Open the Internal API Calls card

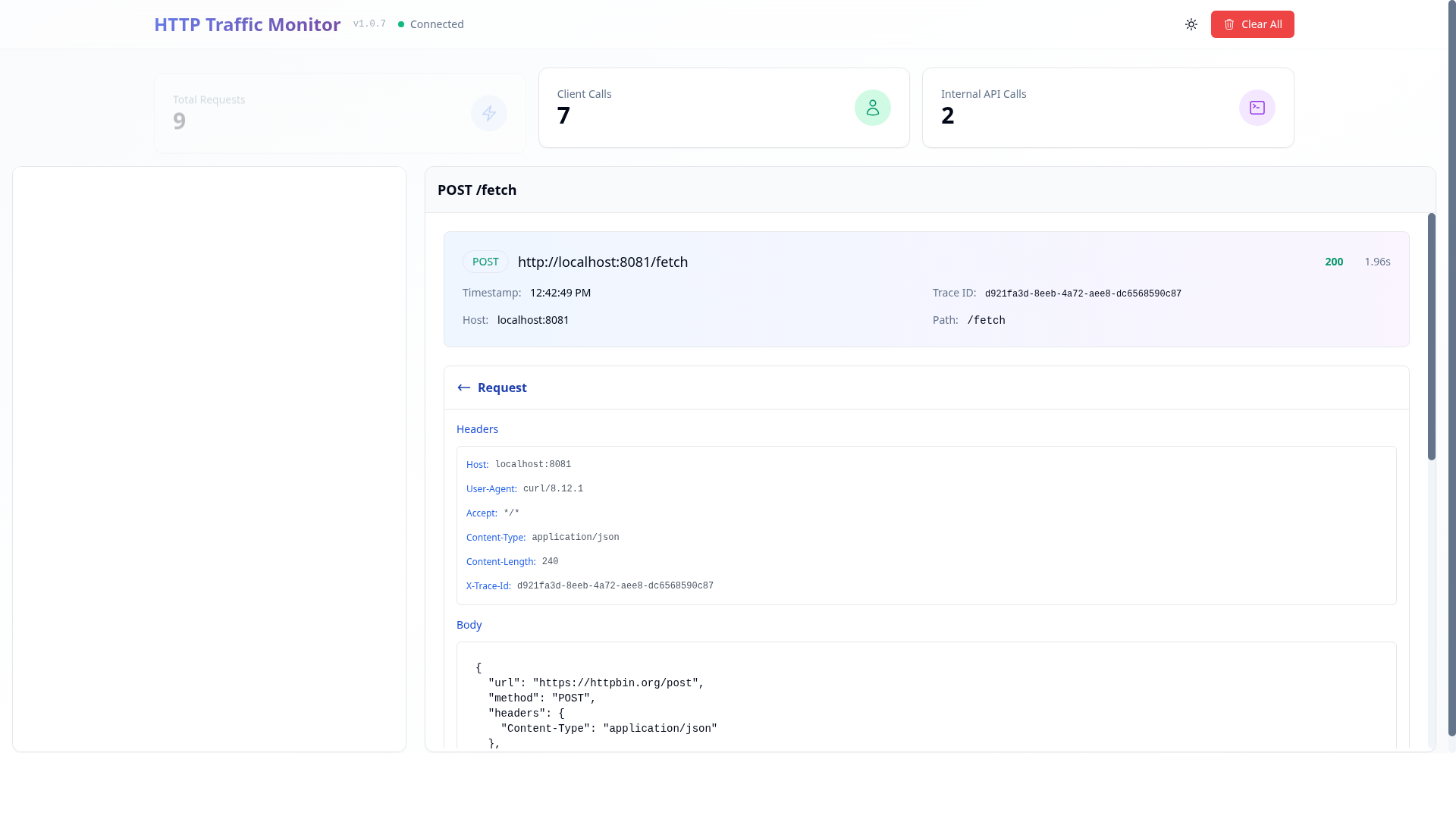tap(1108, 108)
